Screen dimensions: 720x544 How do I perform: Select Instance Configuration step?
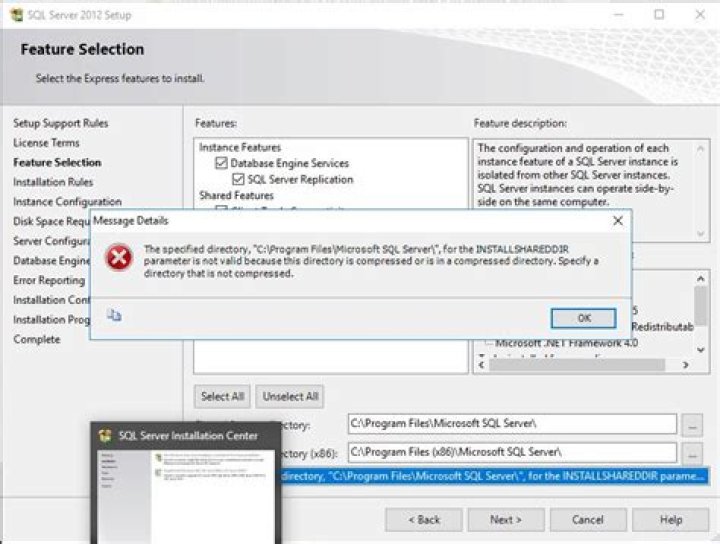coord(68,202)
